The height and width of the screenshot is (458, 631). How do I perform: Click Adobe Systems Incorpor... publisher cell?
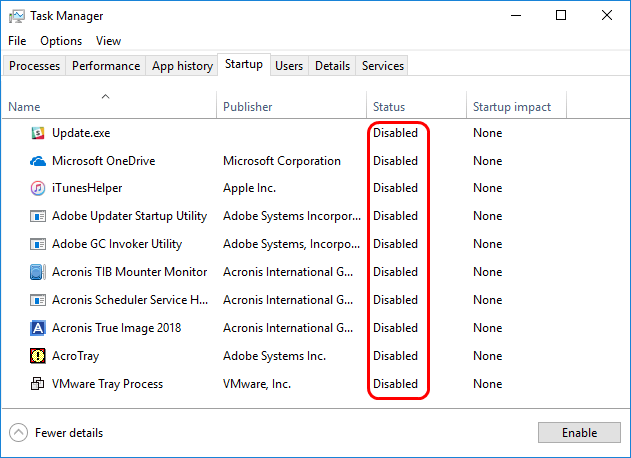292,216
